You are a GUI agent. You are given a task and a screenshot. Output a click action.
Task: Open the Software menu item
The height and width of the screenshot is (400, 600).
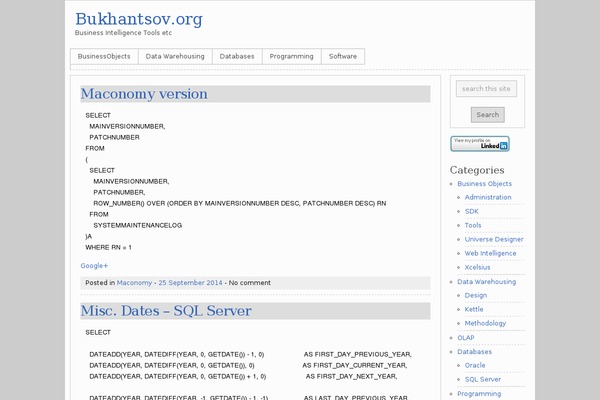click(343, 56)
